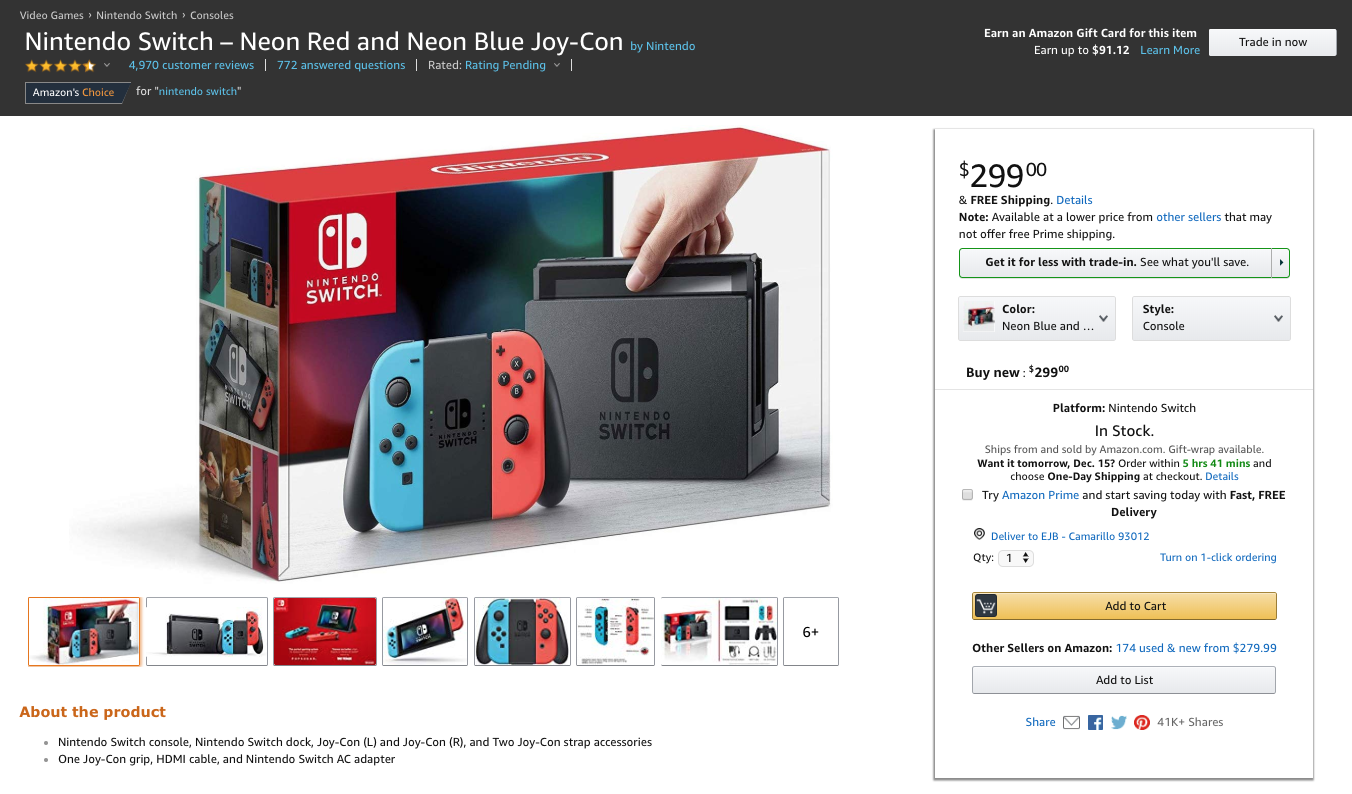Check the Try Amazon Prime checkbox
The height and width of the screenshot is (794, 1352).
[967, 495]
